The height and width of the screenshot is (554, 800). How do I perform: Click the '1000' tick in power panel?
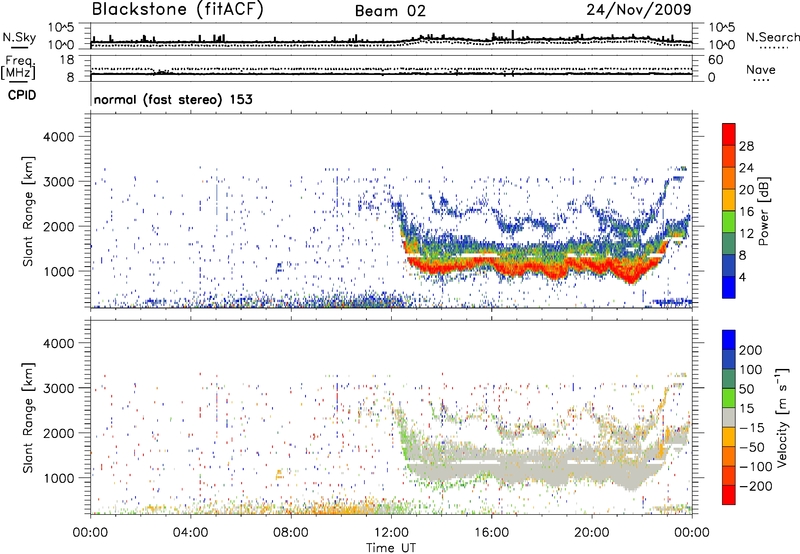click(x=58, y=271)
